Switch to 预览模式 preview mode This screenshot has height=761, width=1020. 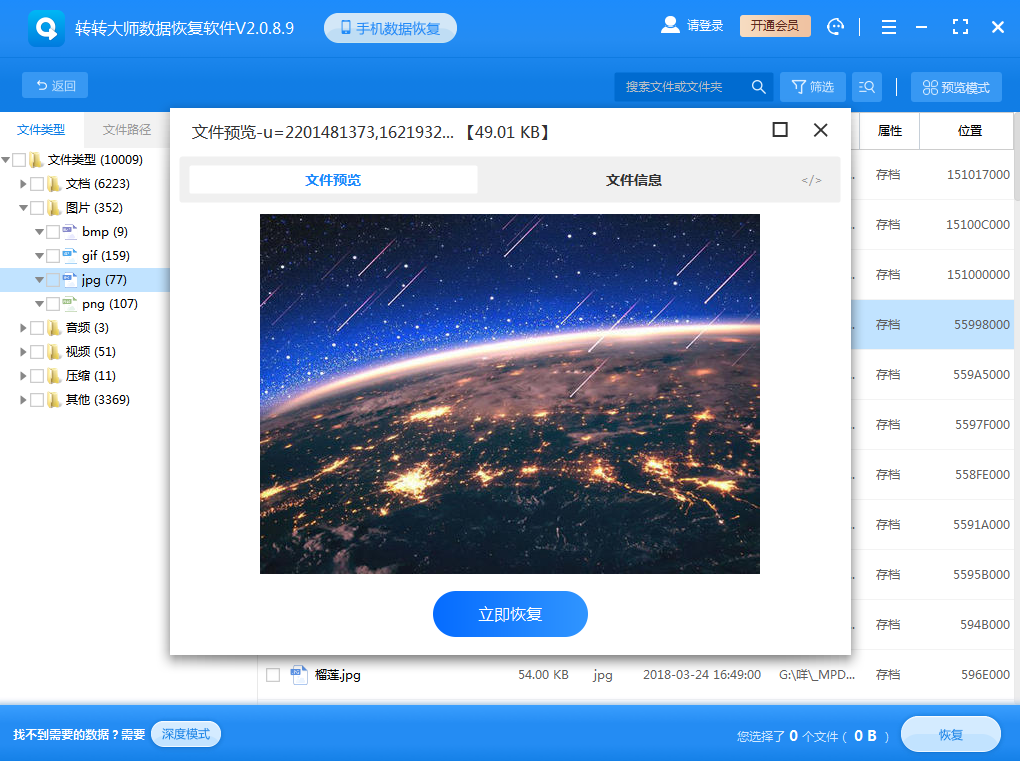(x=956, y=87)
